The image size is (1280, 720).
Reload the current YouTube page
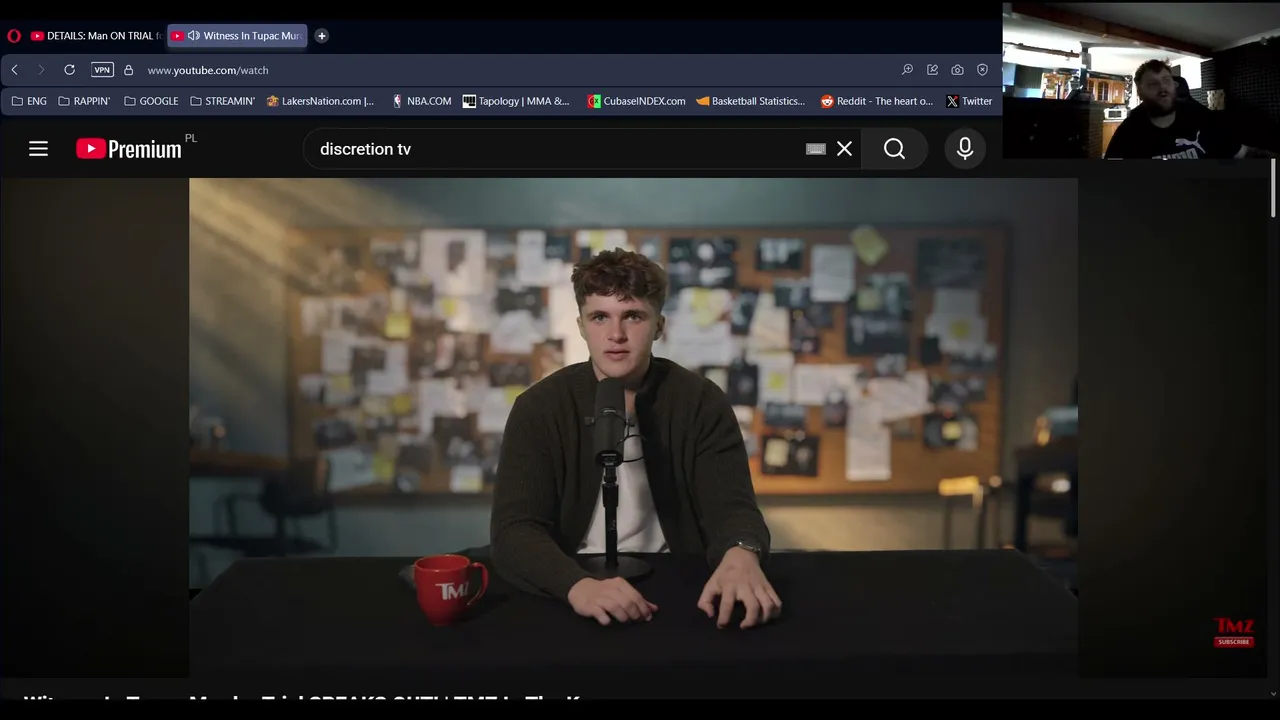(69, 70)
